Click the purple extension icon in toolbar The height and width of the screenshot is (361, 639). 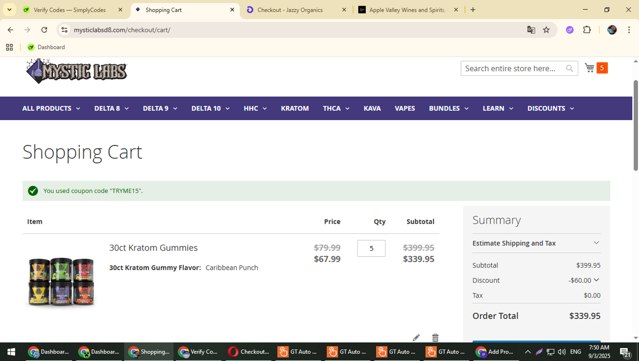point(570,30)
